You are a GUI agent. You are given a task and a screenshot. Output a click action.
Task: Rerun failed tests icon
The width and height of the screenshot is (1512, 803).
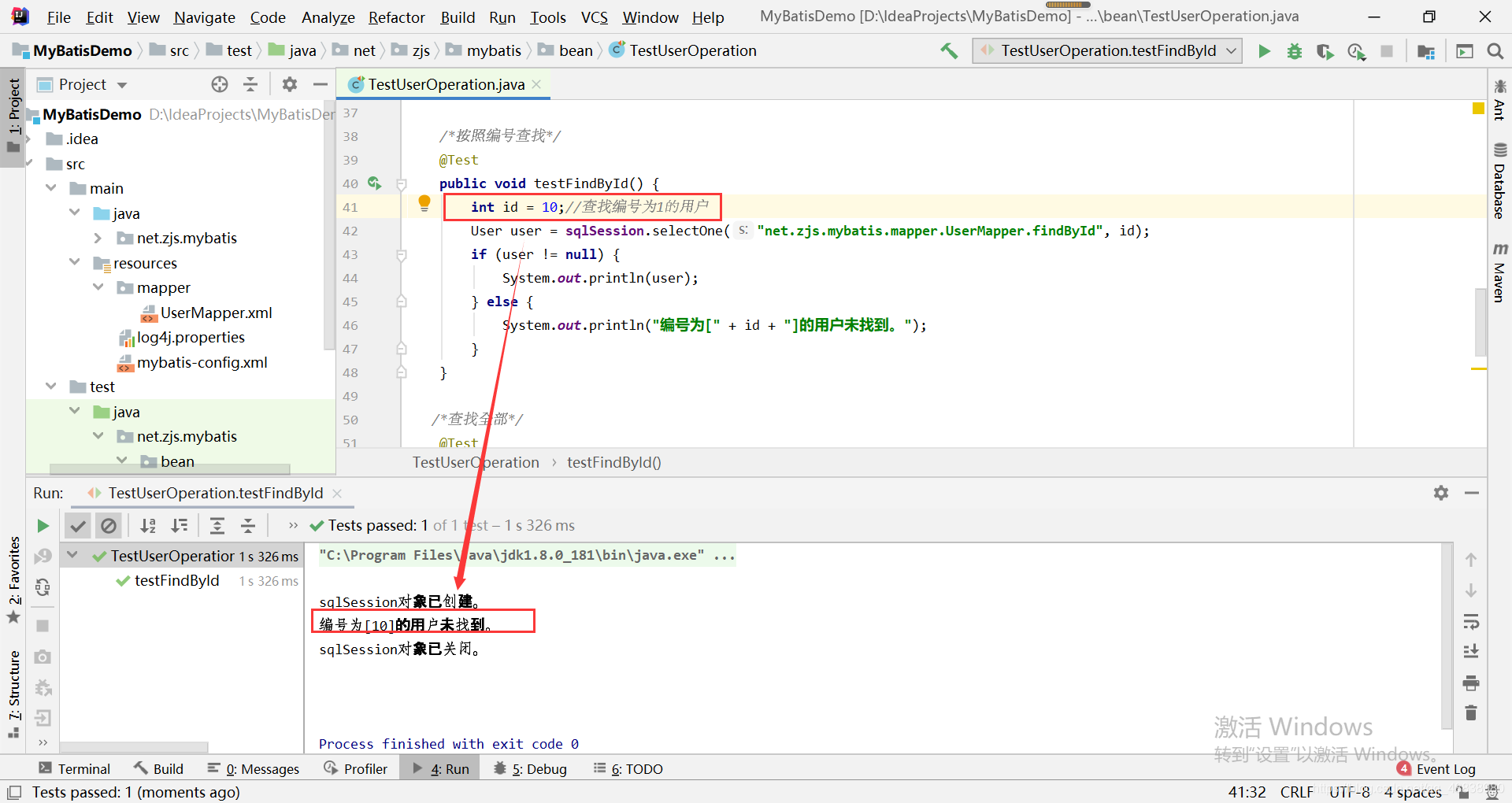click(x=43, y=557)
